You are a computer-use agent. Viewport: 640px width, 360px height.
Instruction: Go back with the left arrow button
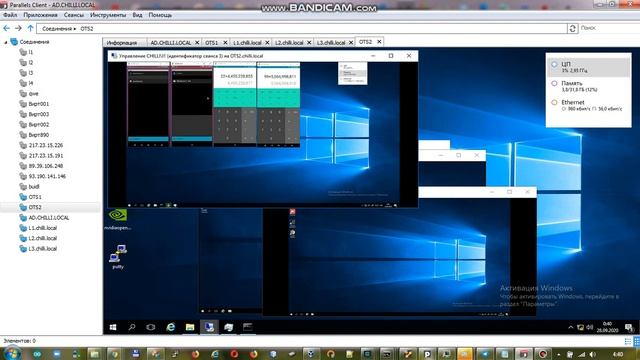7,28
